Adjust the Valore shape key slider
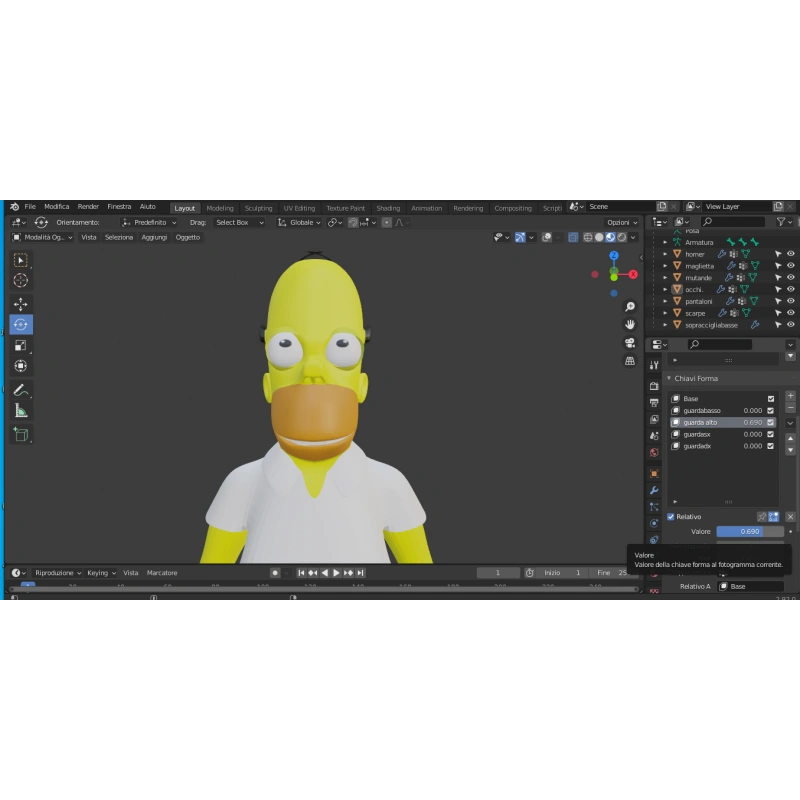The height and width of the screenshot is (800, 800). [750, 532]
